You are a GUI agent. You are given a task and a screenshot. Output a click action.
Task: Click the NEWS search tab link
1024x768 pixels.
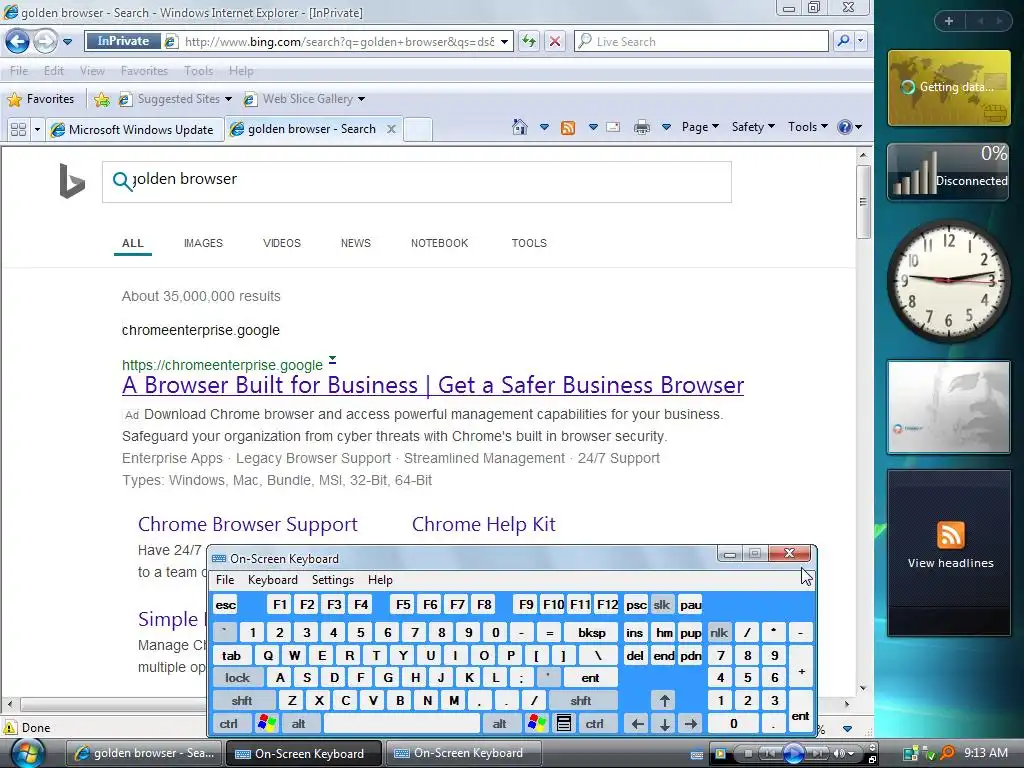coord(355,243)
